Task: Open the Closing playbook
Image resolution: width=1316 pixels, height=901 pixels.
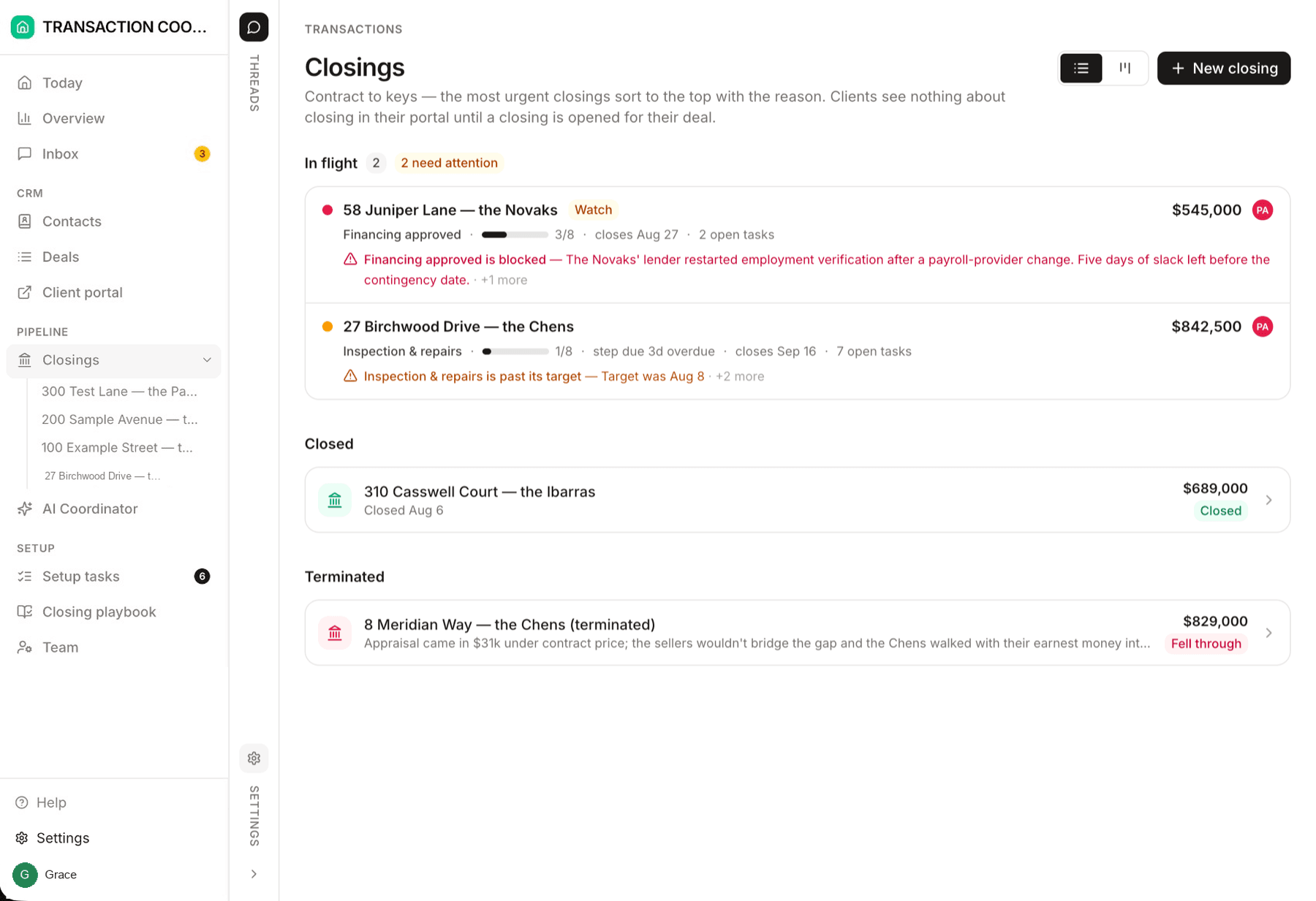Action: 114,612
